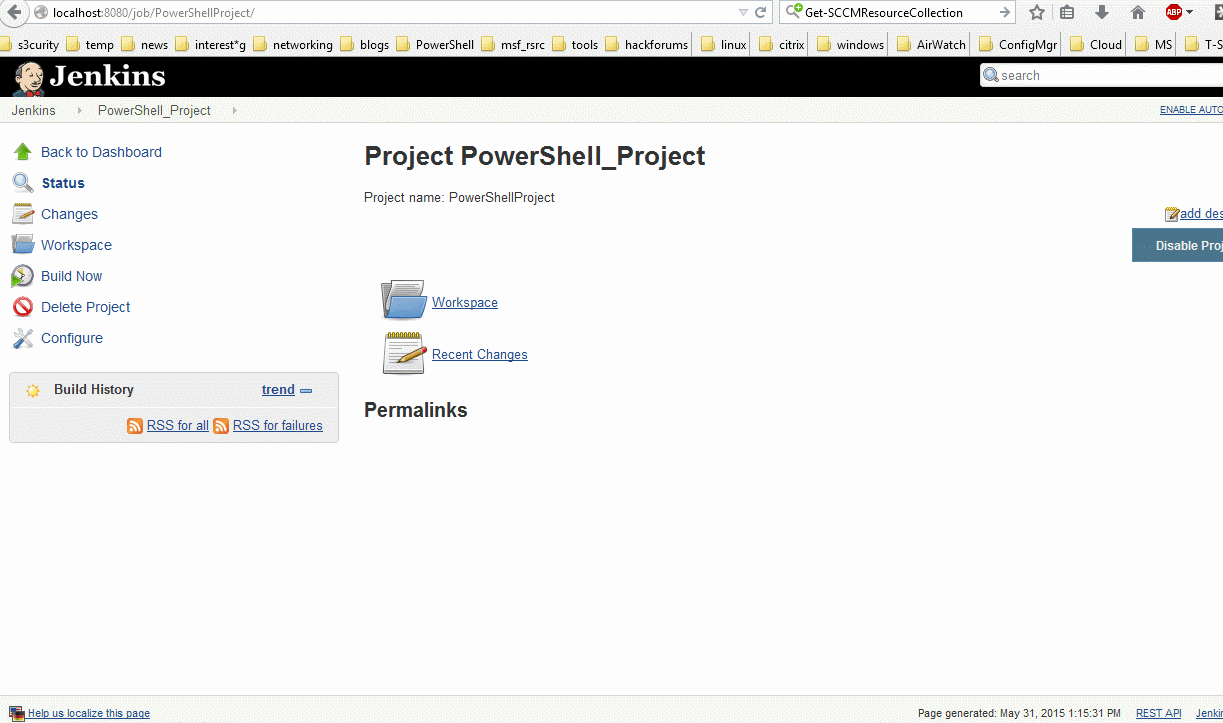Click the Enable Auto Refresh link
This screenshot has width=1223, height=723.
[1191, 110]
